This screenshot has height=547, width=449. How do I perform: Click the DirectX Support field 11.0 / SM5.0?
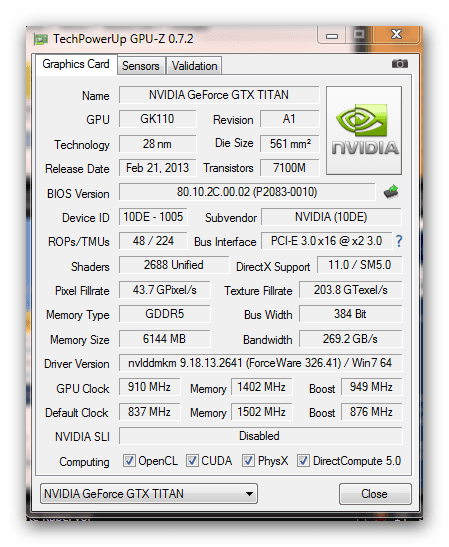[359, 265]
